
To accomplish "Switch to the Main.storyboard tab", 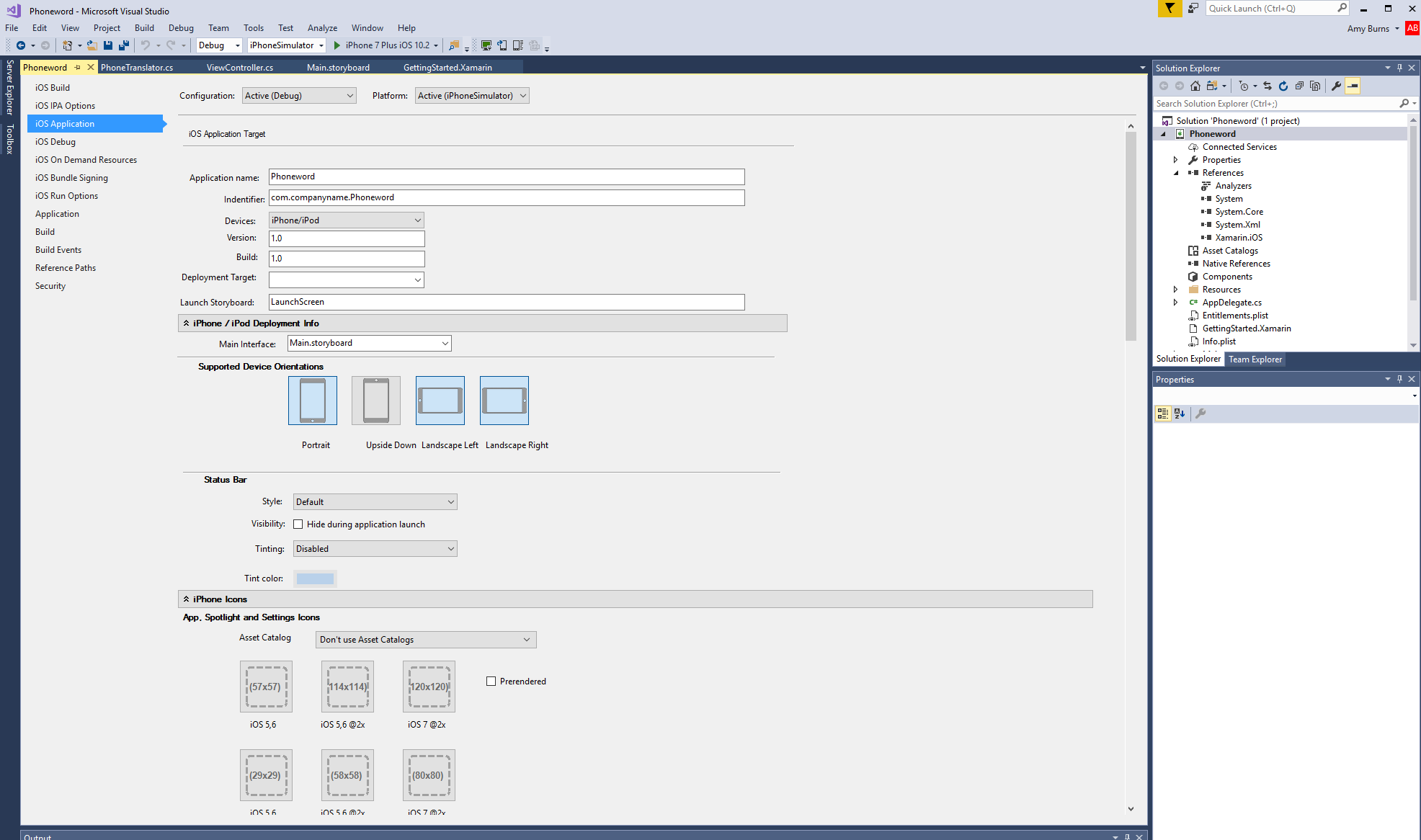I will 338,68.
